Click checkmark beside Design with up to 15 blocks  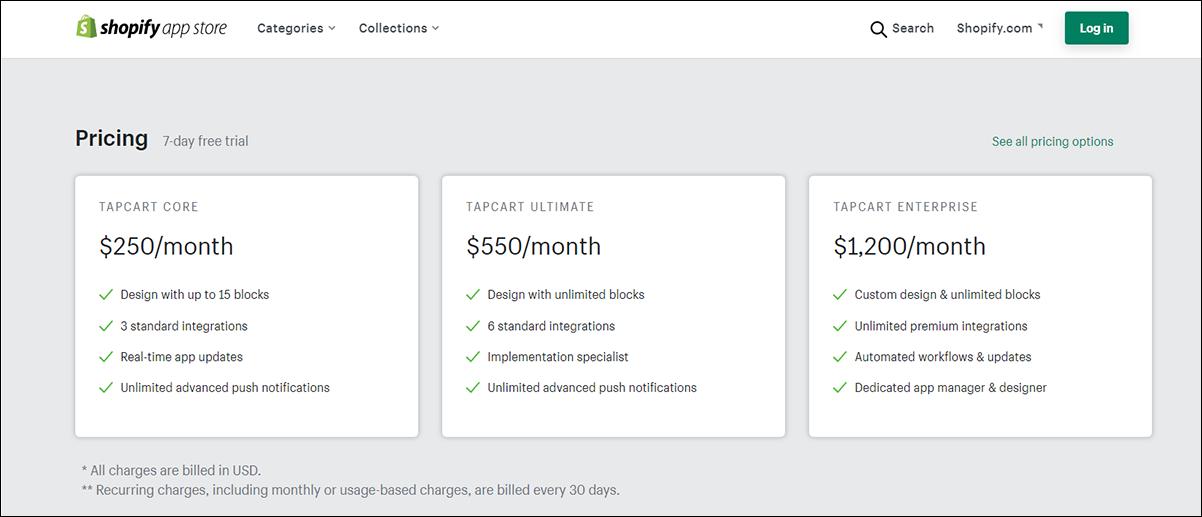click(x=106, y=295)
